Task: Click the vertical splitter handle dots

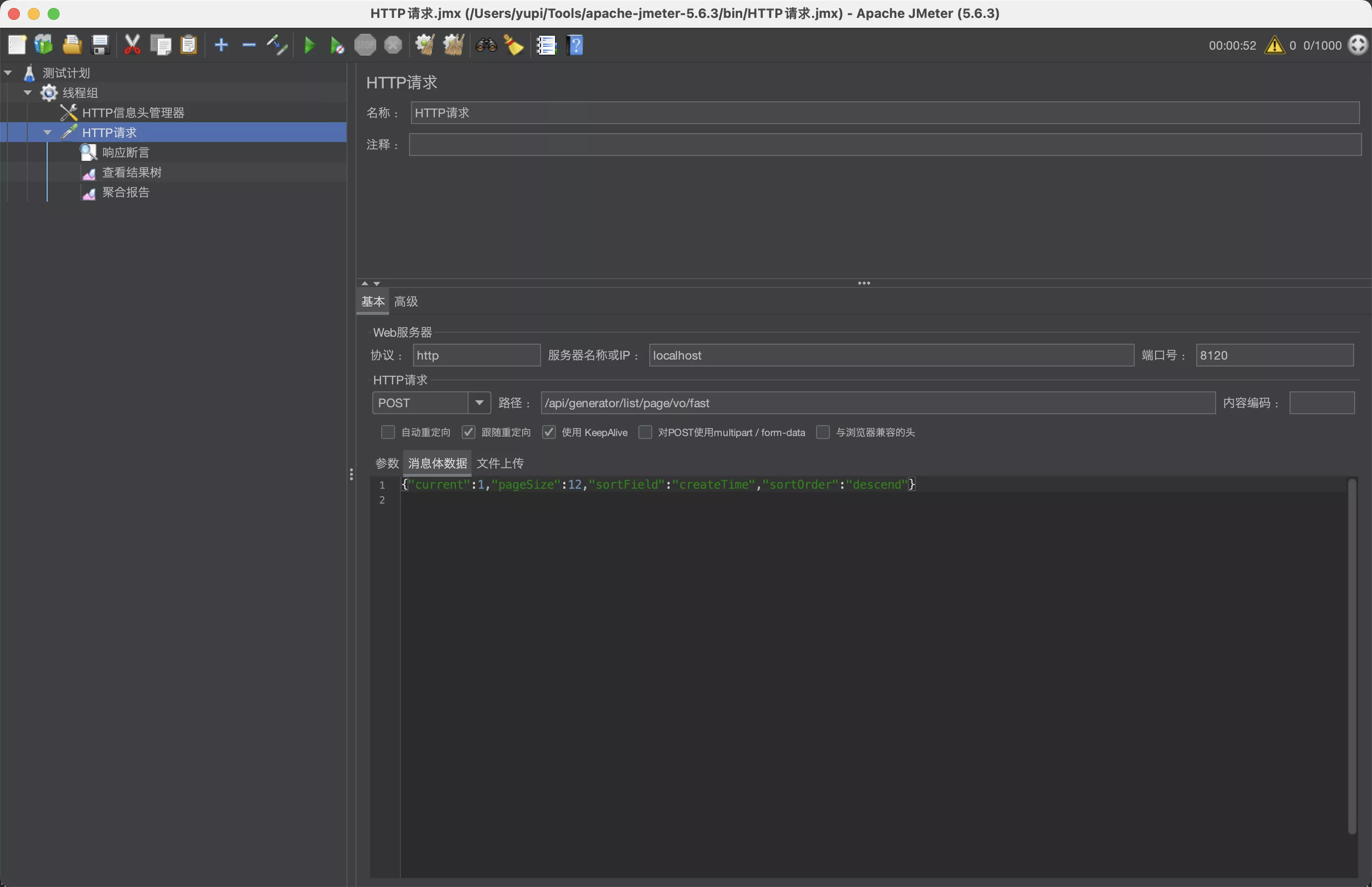Action: pos(351,474)
